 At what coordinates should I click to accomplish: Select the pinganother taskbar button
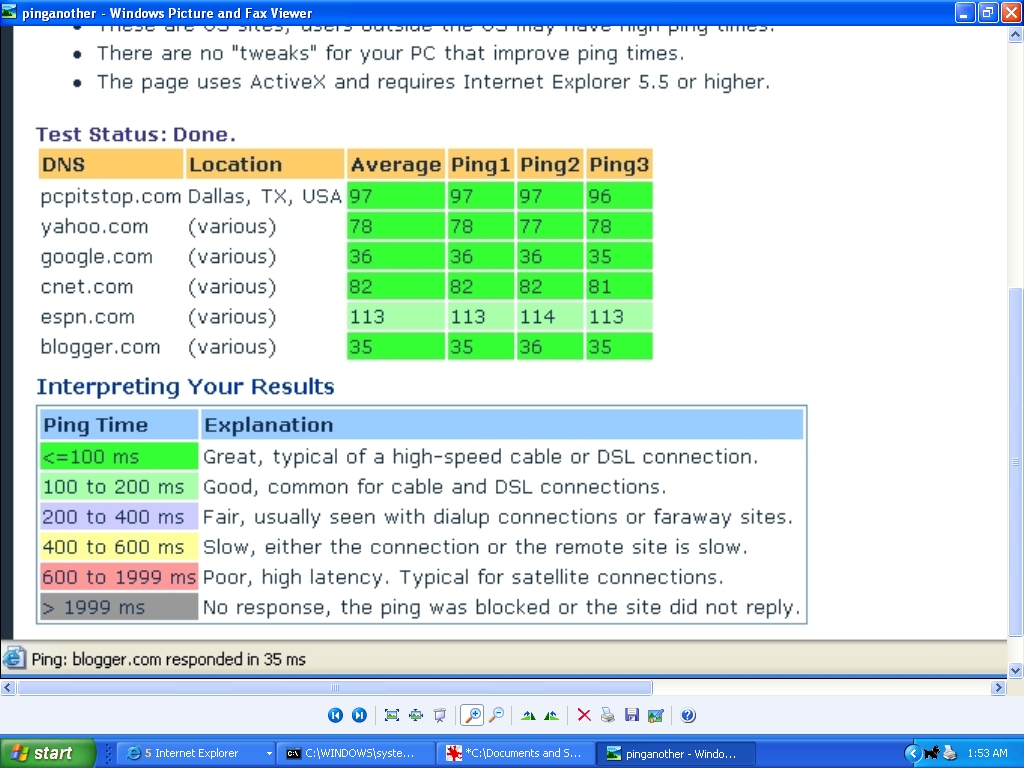[677, 753]
